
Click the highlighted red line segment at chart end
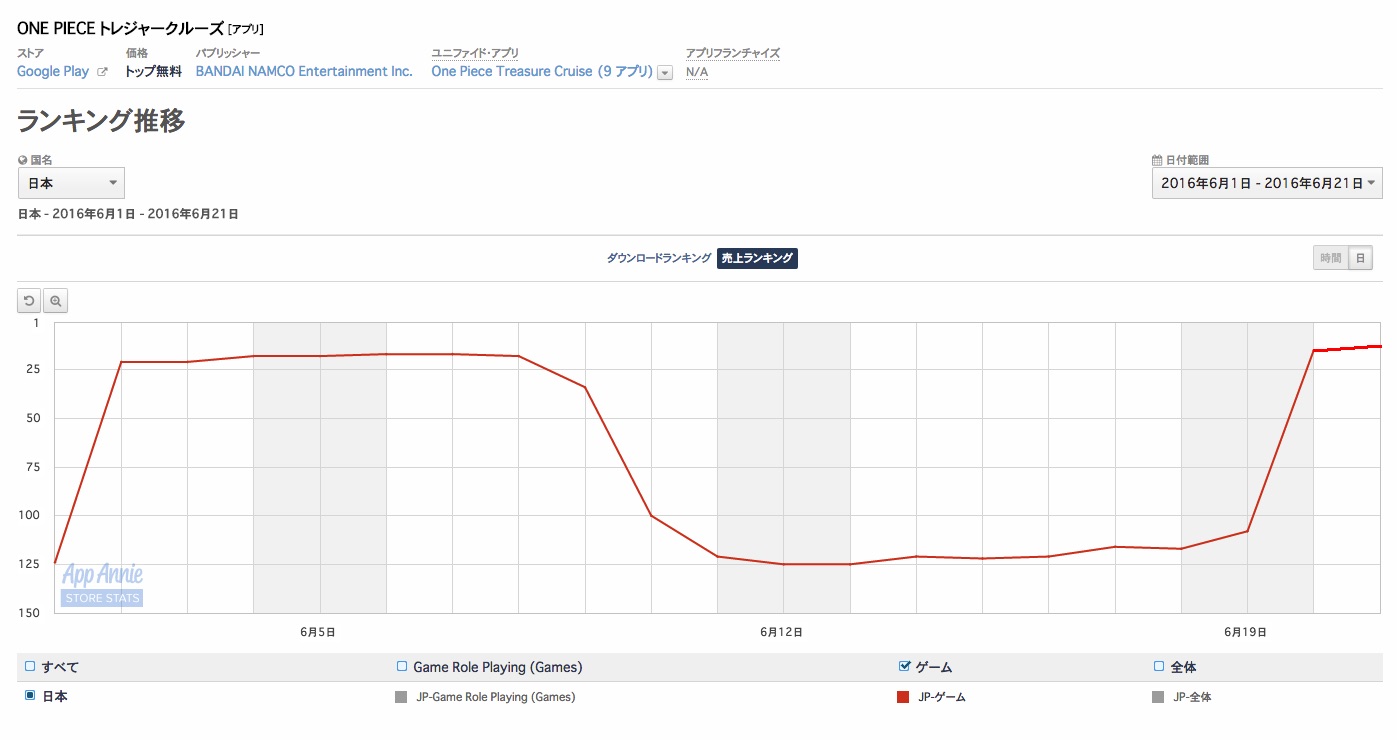1347,348
